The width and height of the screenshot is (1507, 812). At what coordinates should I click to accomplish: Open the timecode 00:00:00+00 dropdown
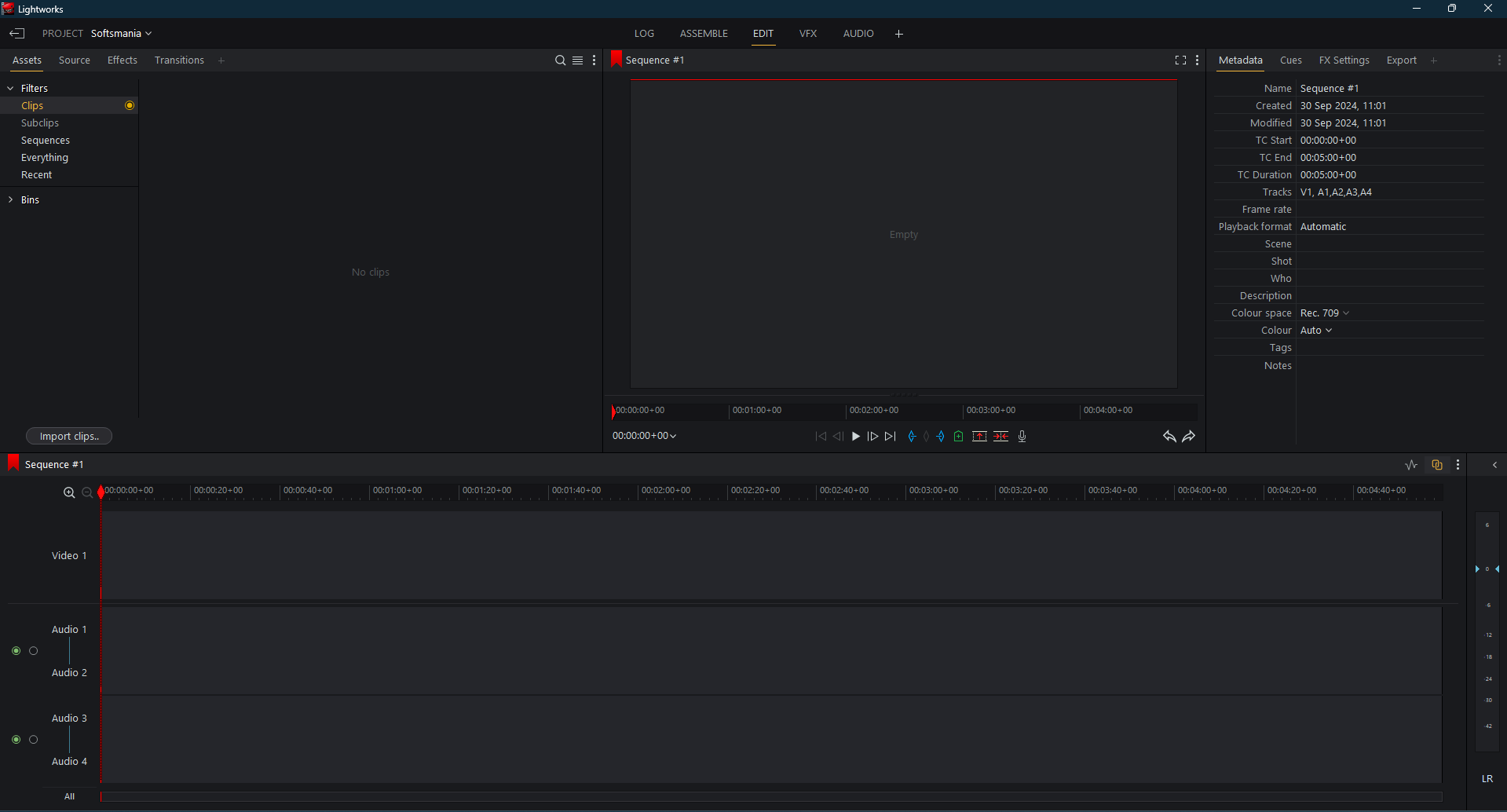(645, 436)
